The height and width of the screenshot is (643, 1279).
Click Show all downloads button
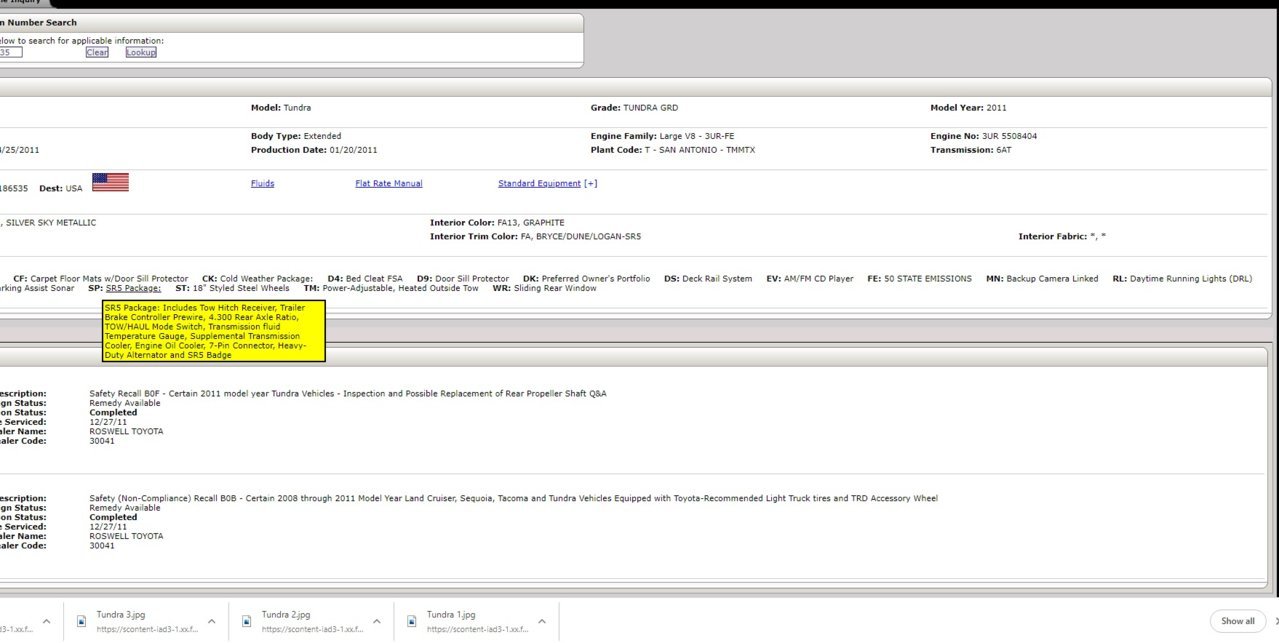pos(1237,621)
